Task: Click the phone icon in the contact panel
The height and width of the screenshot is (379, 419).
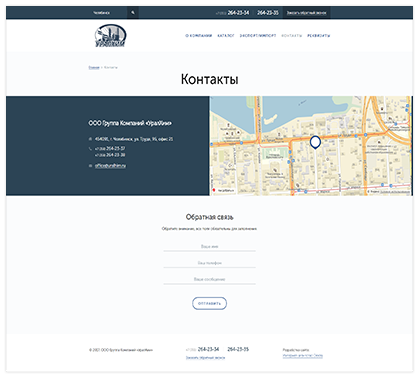Action: [x=90, y=149]
